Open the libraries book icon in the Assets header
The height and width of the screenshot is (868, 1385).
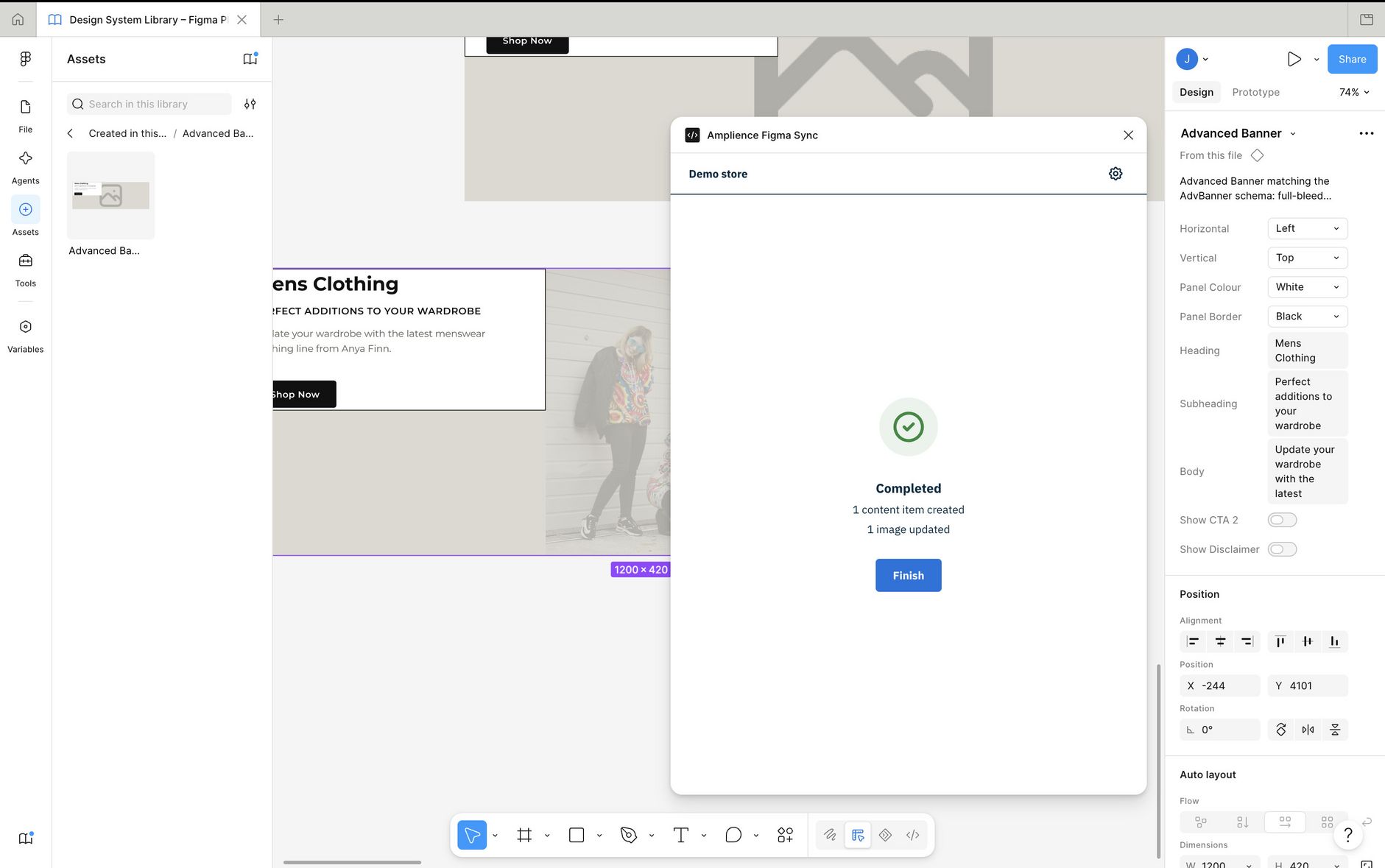coord(250,59)
